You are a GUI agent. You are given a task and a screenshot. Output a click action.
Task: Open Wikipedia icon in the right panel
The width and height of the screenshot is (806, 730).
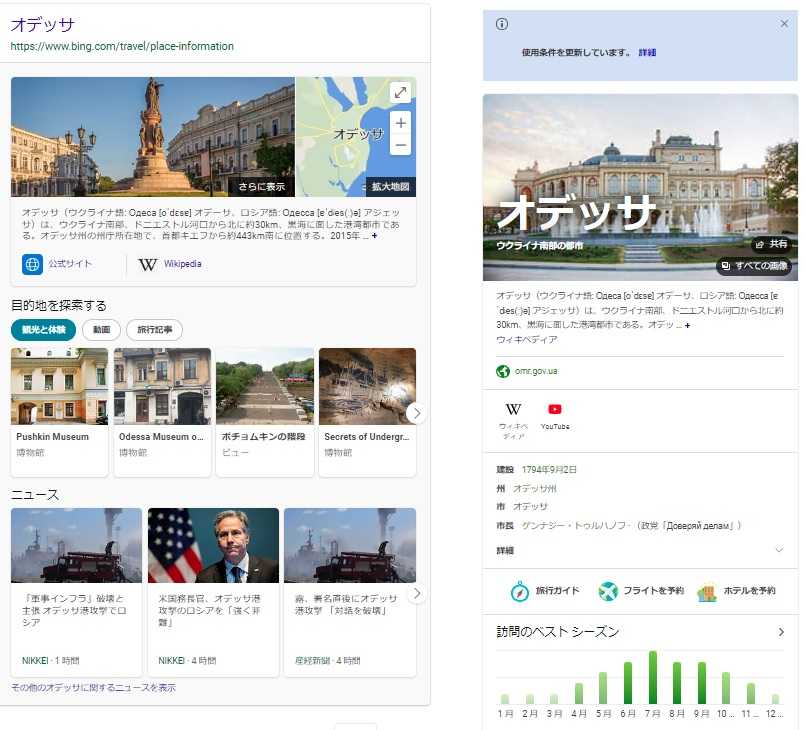513,409
